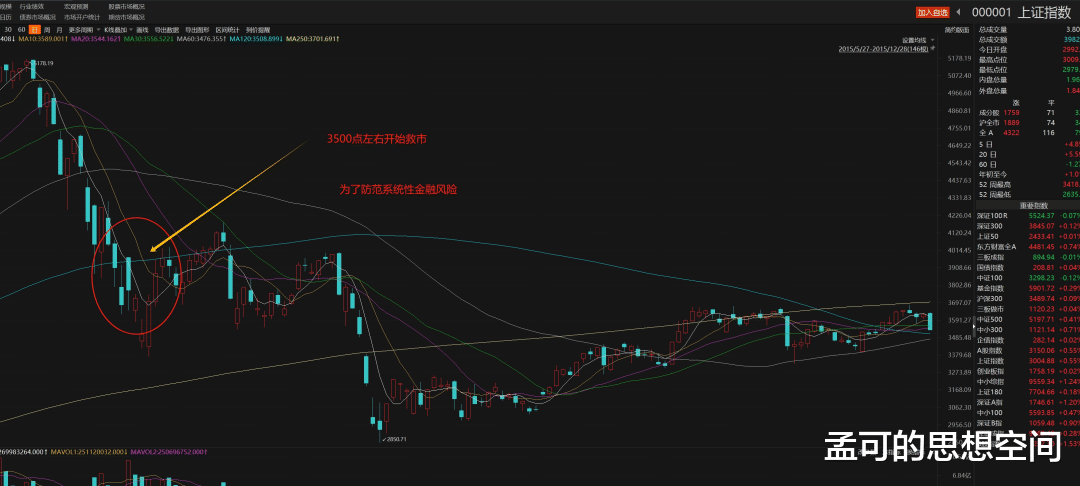Click the date range 2015/5/27-2015/12/28 link

883,49
